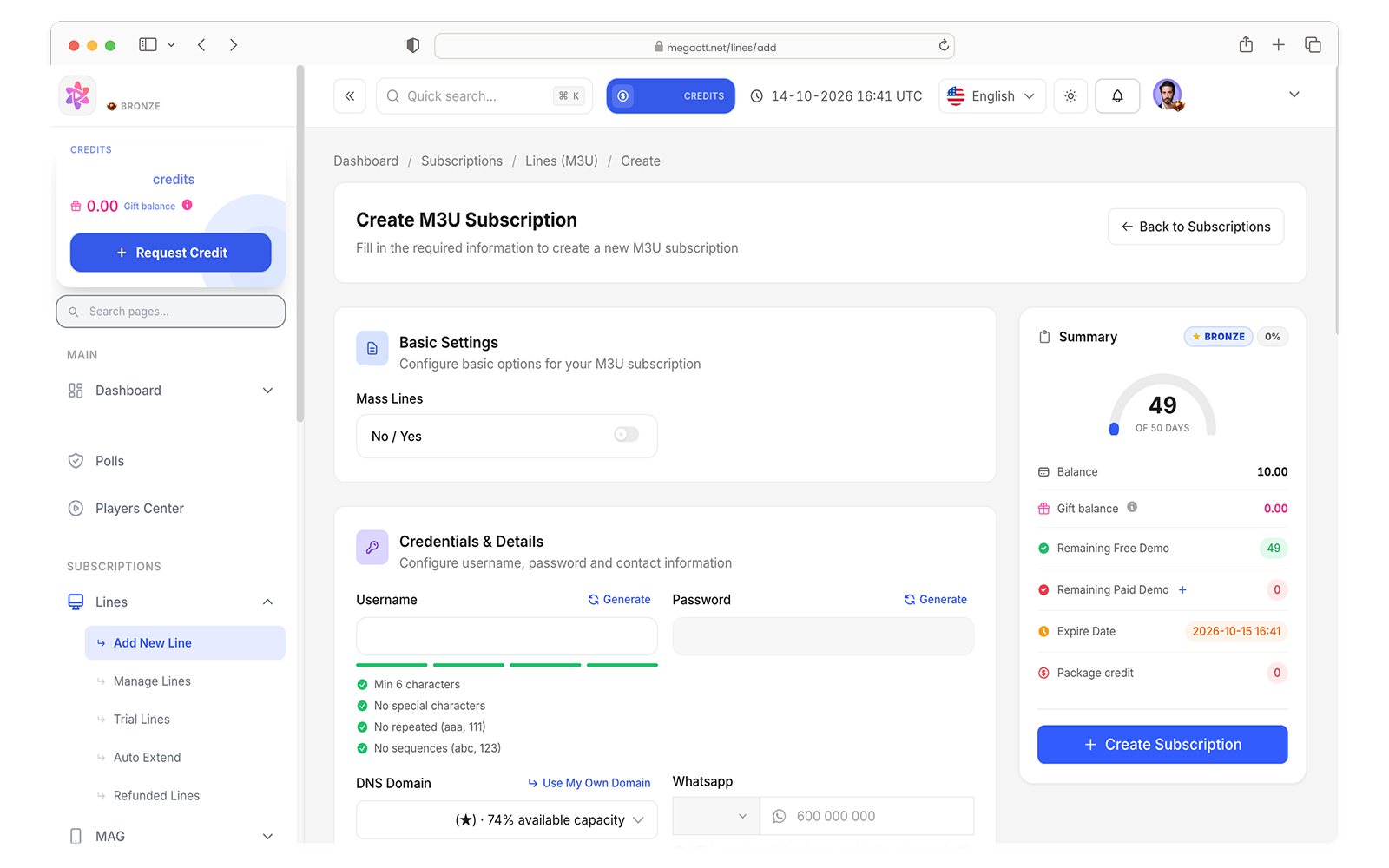Viewport: 1389px width, 868px height.
Task: Click Create Subscription button
Action: (1162, 745)
